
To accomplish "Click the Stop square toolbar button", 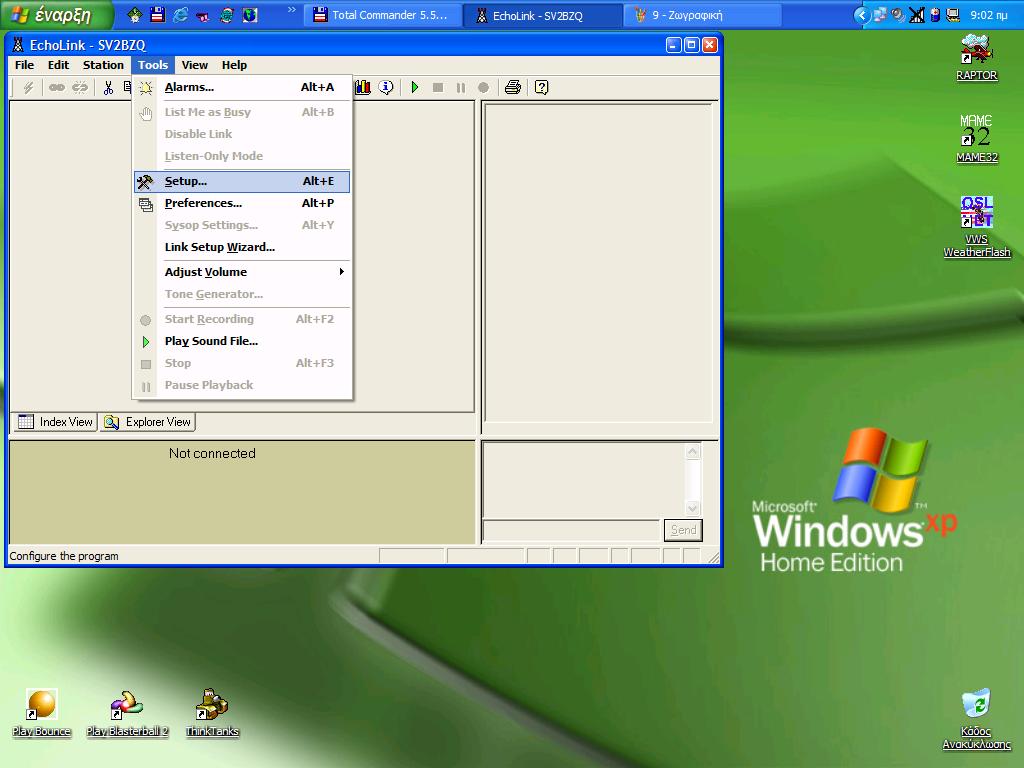I will pos(438,88).
